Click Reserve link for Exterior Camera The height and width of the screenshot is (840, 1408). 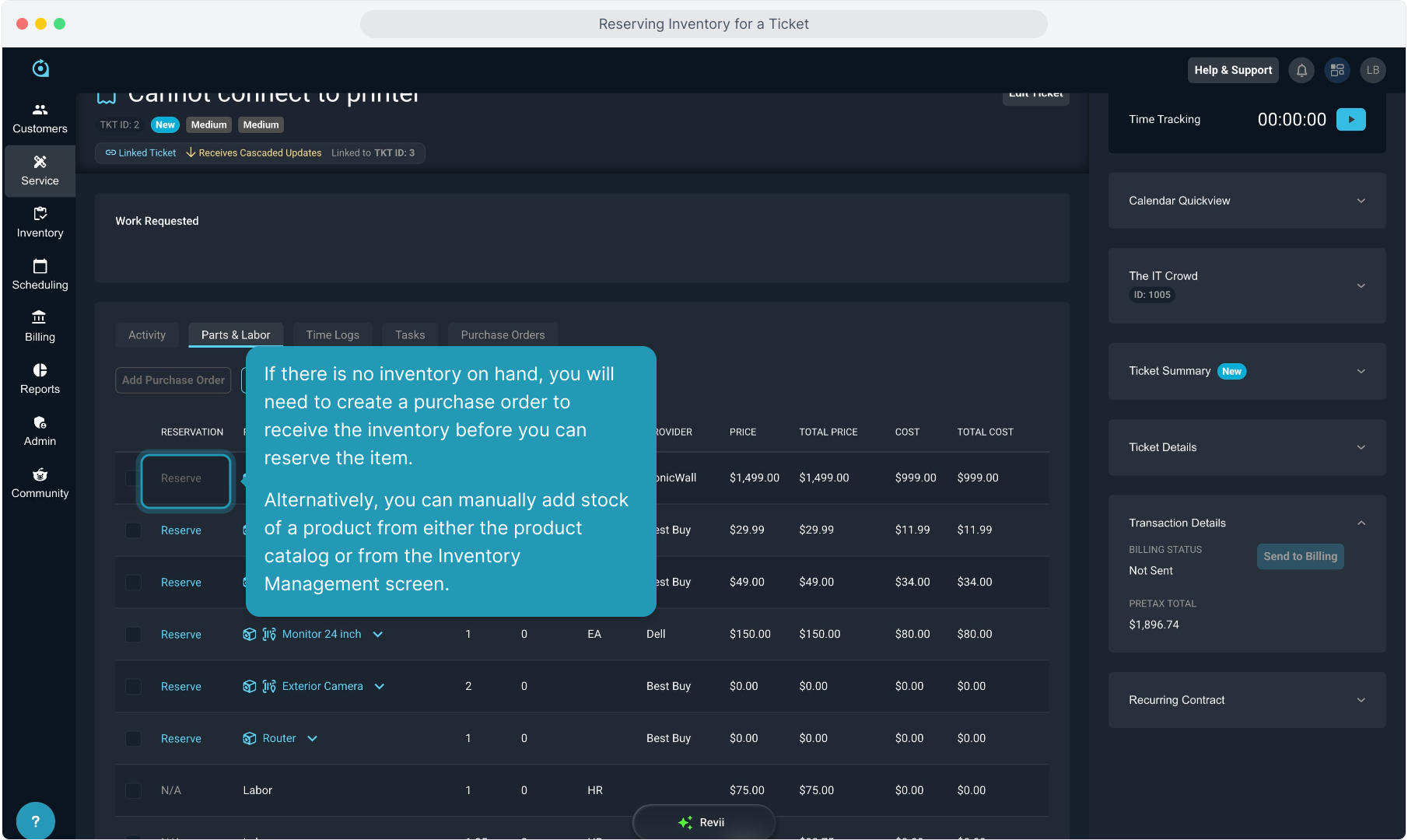tap(181, 687)
